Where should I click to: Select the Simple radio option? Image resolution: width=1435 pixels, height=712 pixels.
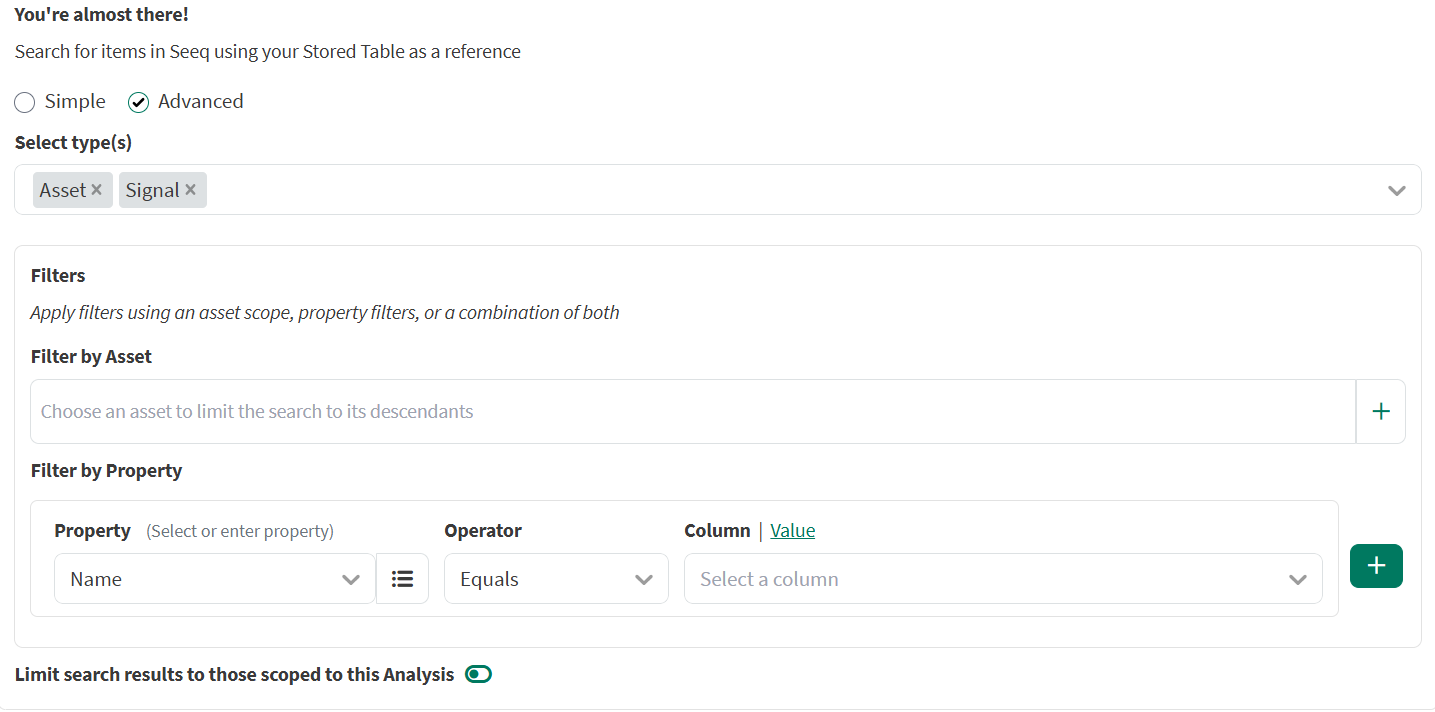pyautogui.click(x=25, y=102)
